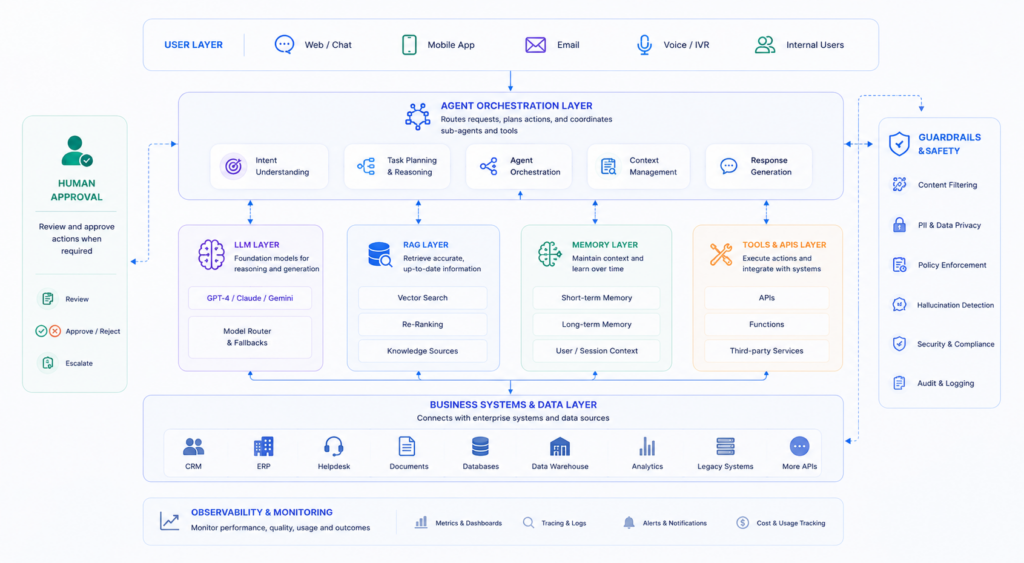Image resolution: width=1024 pixels, height=563 pixels.
Task: Select the User / Session Context box
Action: [596, 351]
